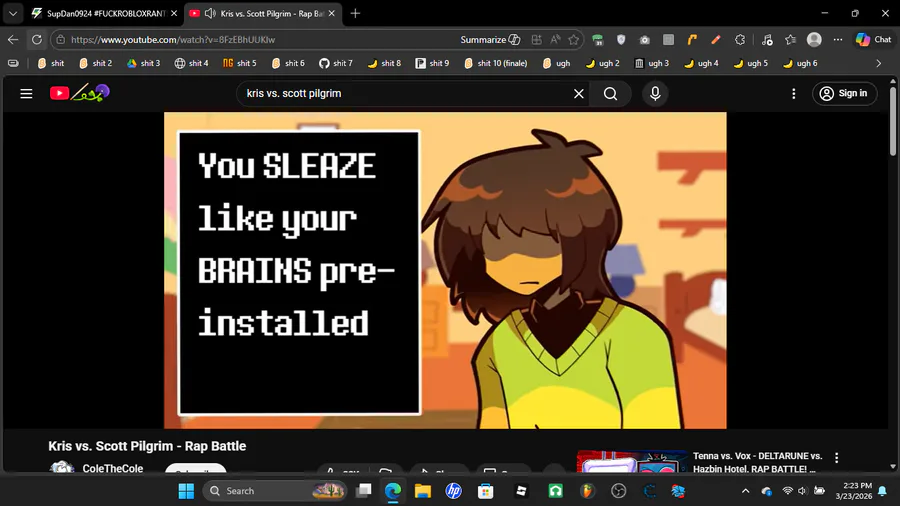The height and width of the screenshot is (506, 900).
Task: Close the Kris vs. Scott Pilgrim tab
Action: pyautogui.click(x=331, y=13)
